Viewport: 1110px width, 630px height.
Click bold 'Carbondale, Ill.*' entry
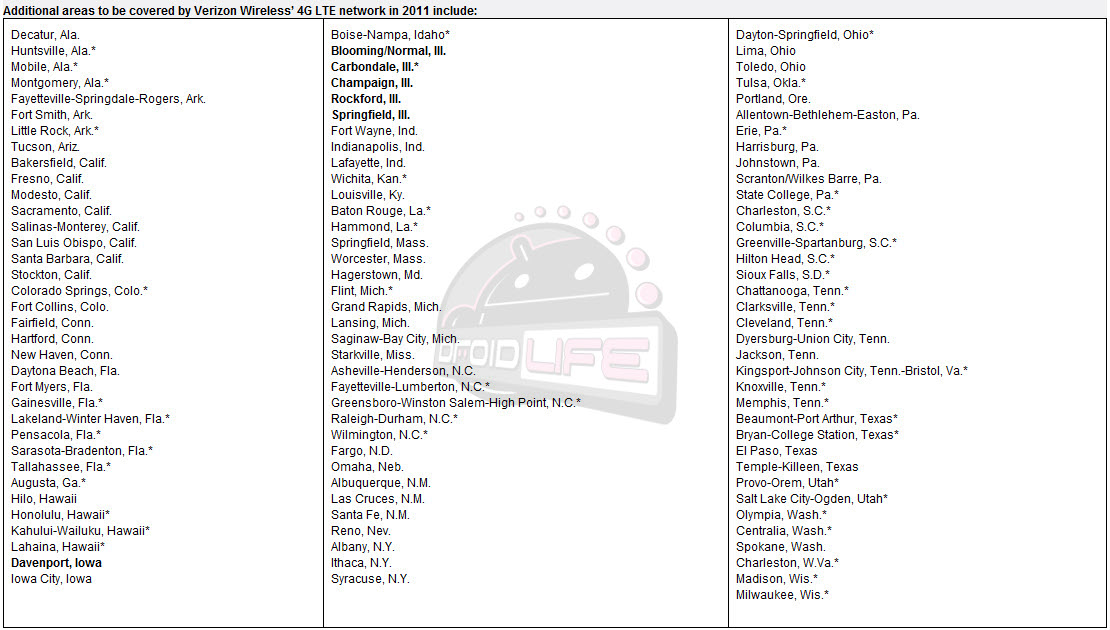coord(375,67)
